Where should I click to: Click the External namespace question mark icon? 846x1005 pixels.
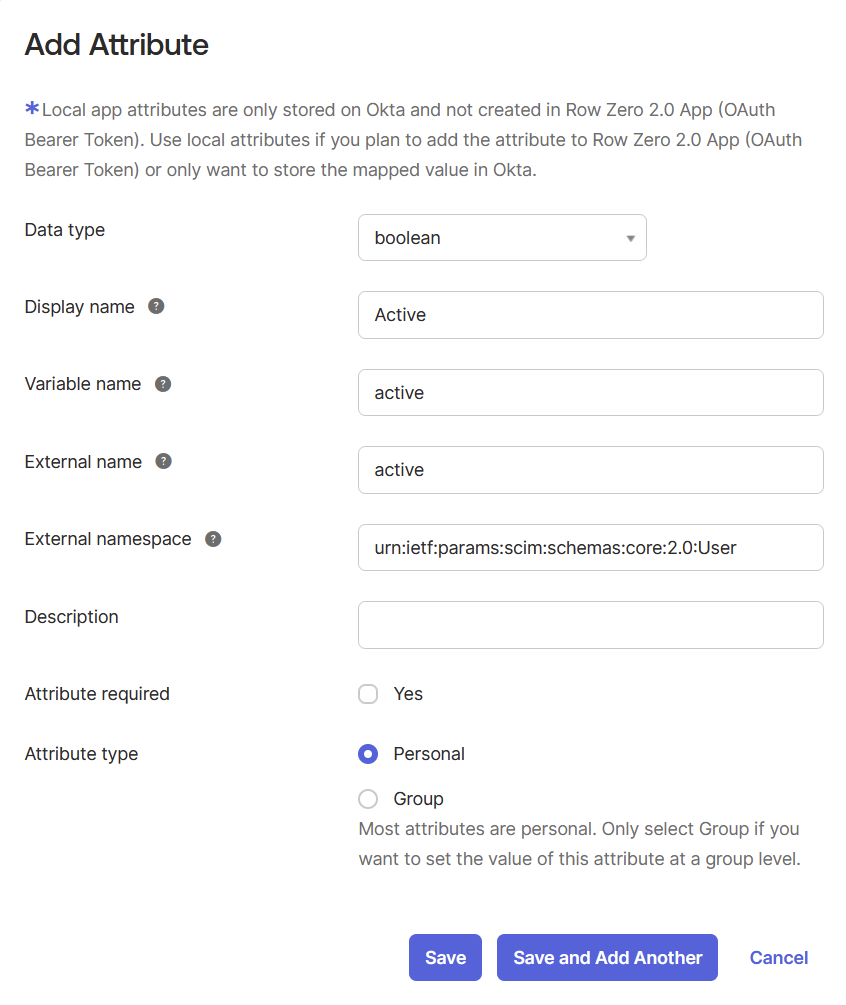(213, 539)
